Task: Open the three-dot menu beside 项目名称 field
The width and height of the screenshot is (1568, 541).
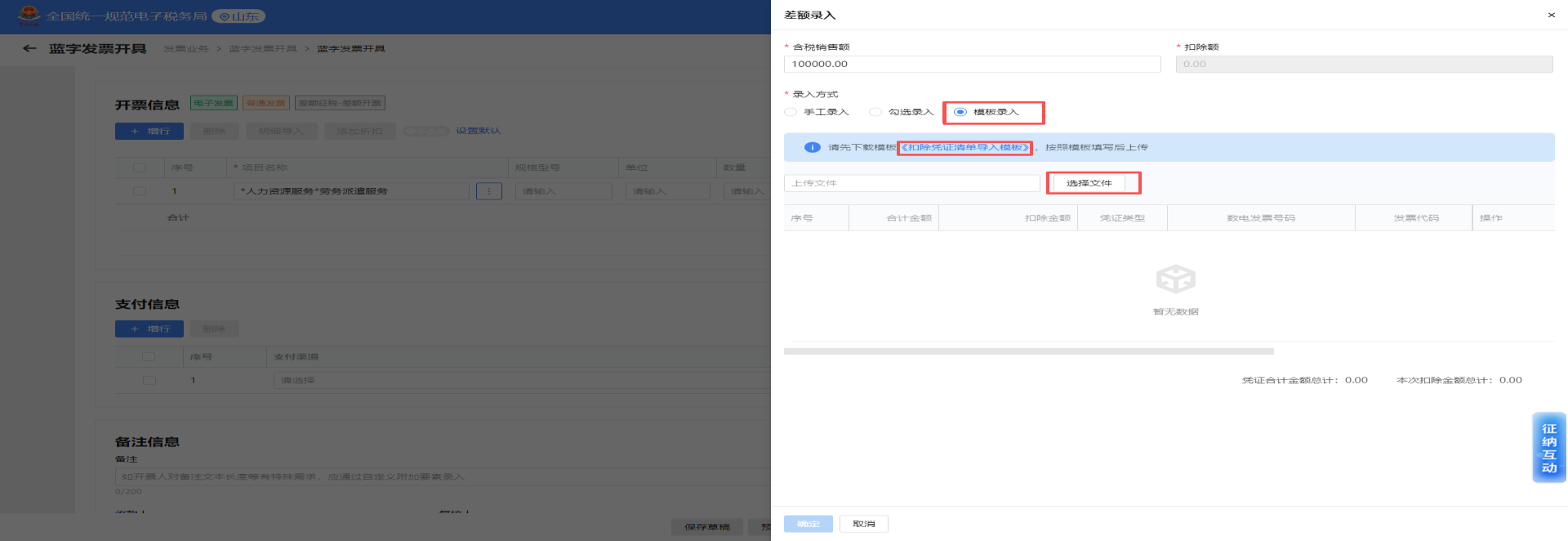Action: [x=488, y=191]
